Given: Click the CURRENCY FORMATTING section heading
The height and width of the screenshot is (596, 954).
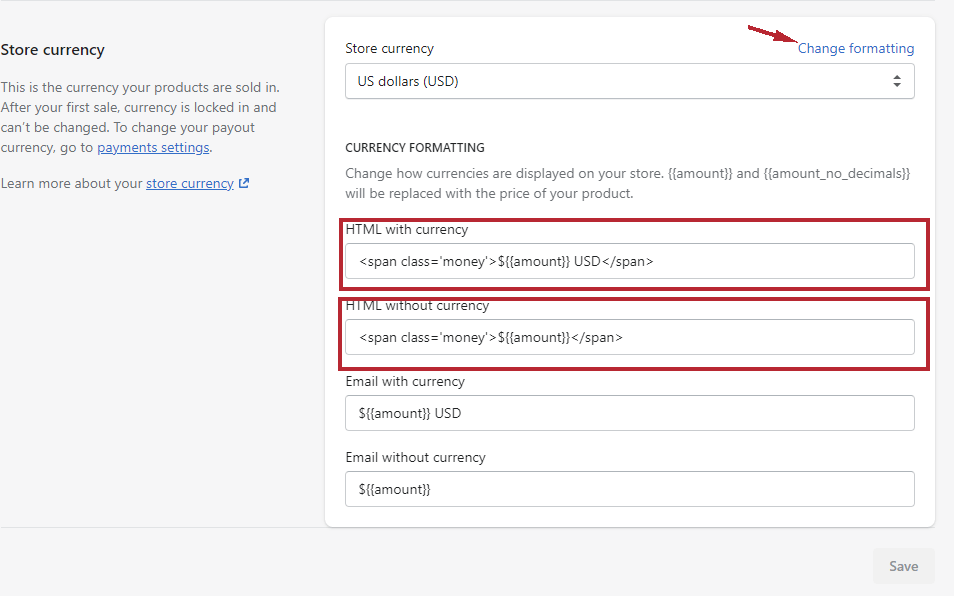Looking at the screenshot, I should pyautogui.click(x=414, y=148).
